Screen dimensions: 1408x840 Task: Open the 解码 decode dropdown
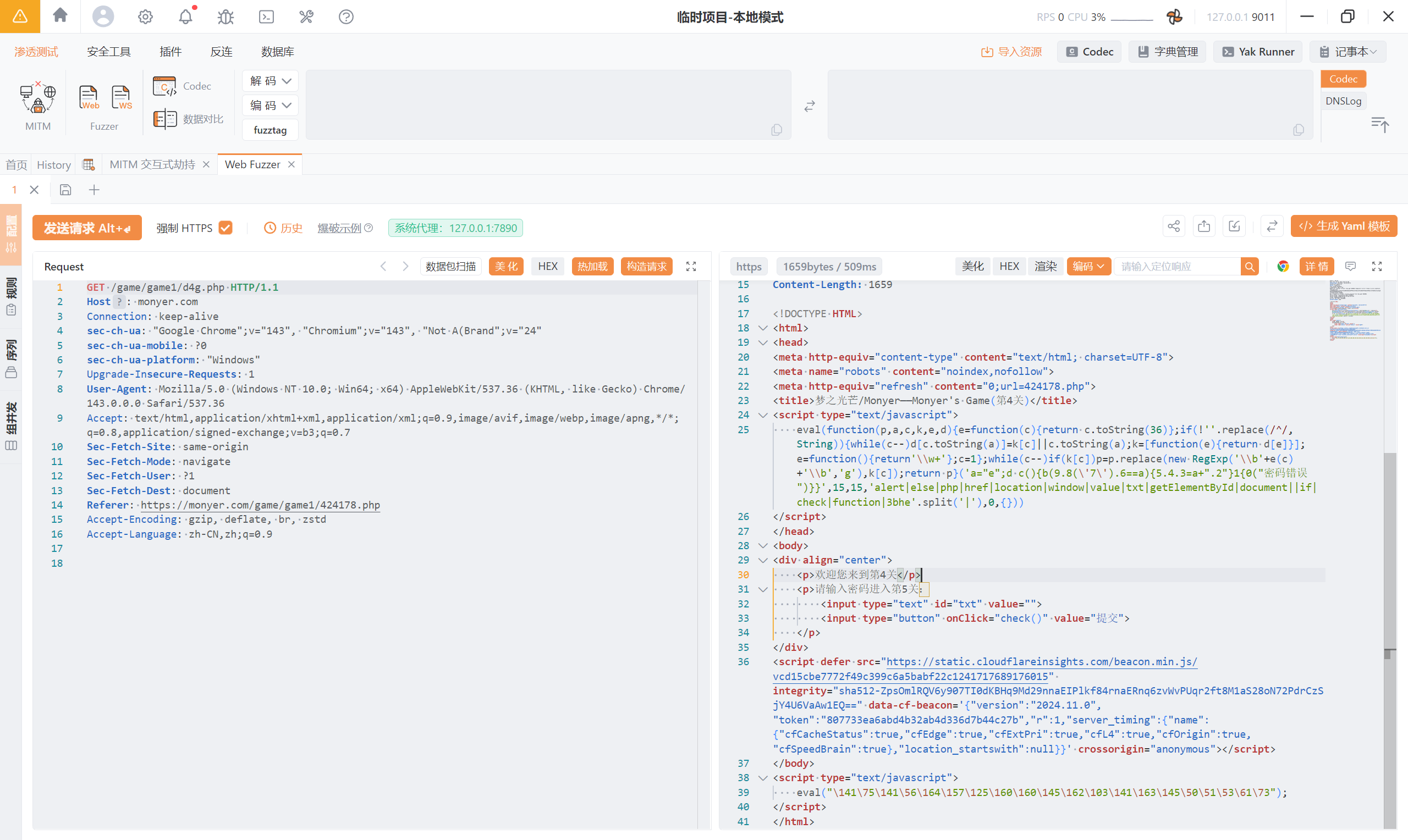(x=270, y=81)
